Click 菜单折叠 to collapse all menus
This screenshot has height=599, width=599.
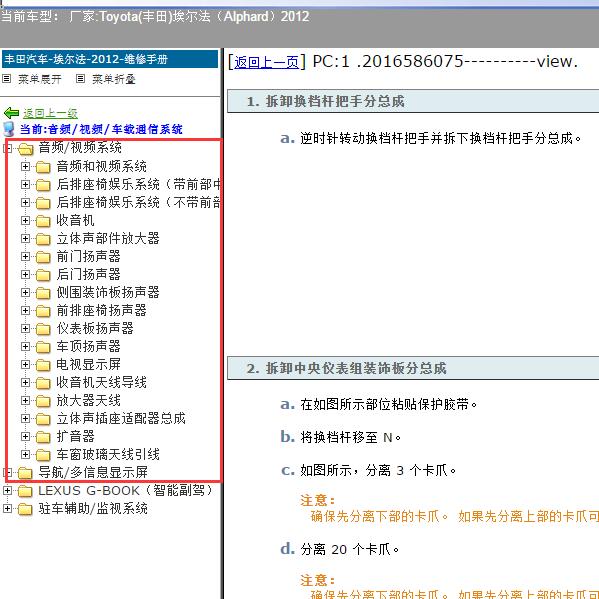point(114,79)
